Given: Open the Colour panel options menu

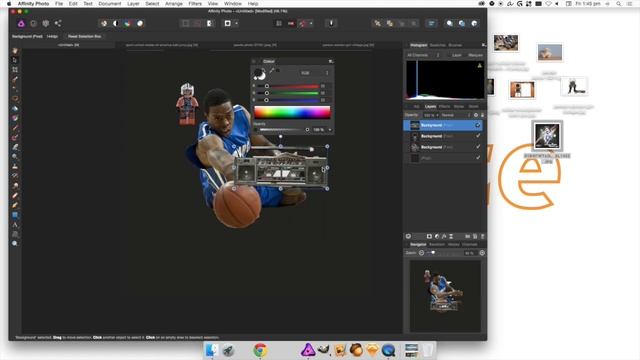Looking at the screenshot, I should [x=331, y=61].
